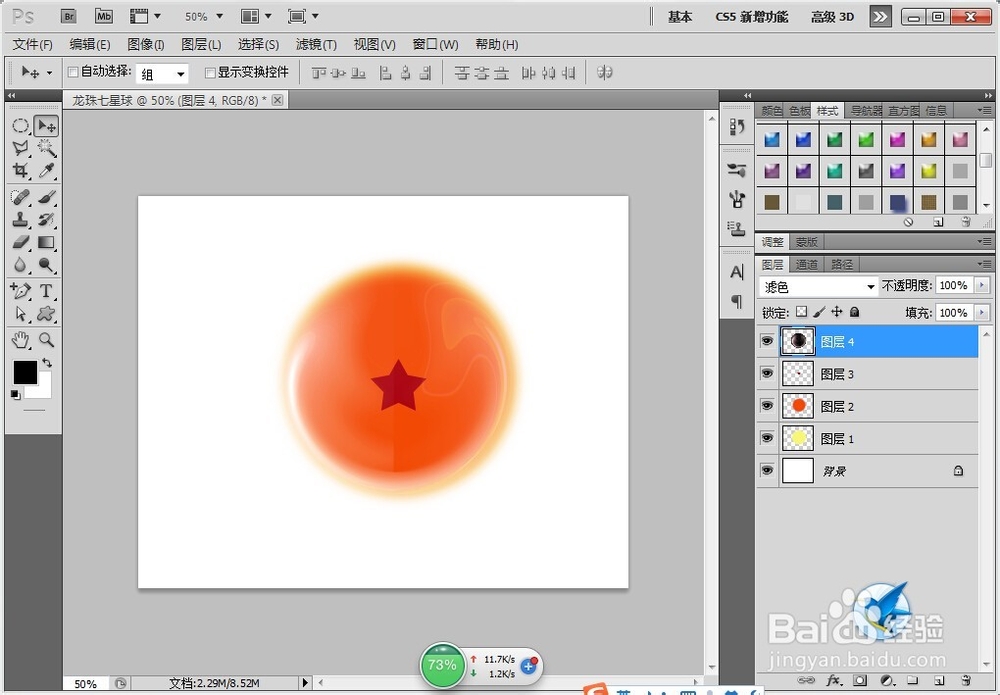This screenshot has width=1000, height=695.
Task: Switch to the 导航器 tab
Action: [867, 111]
